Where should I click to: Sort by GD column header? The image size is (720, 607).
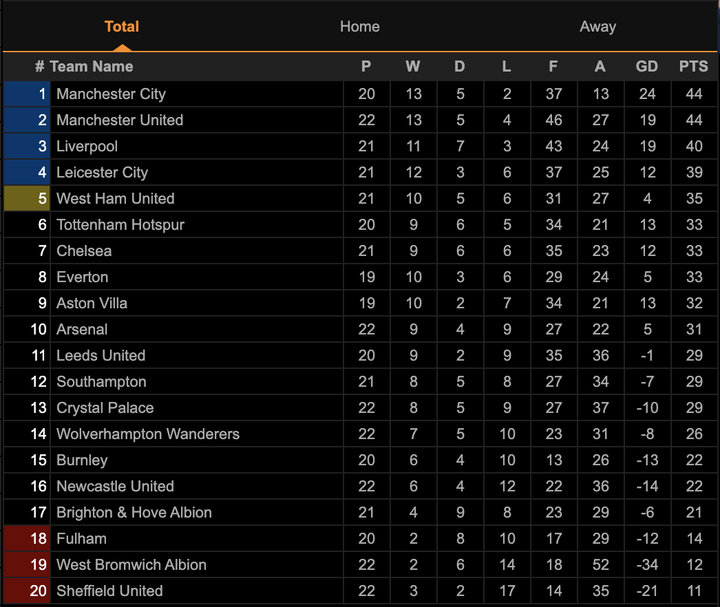click(647, 67)
